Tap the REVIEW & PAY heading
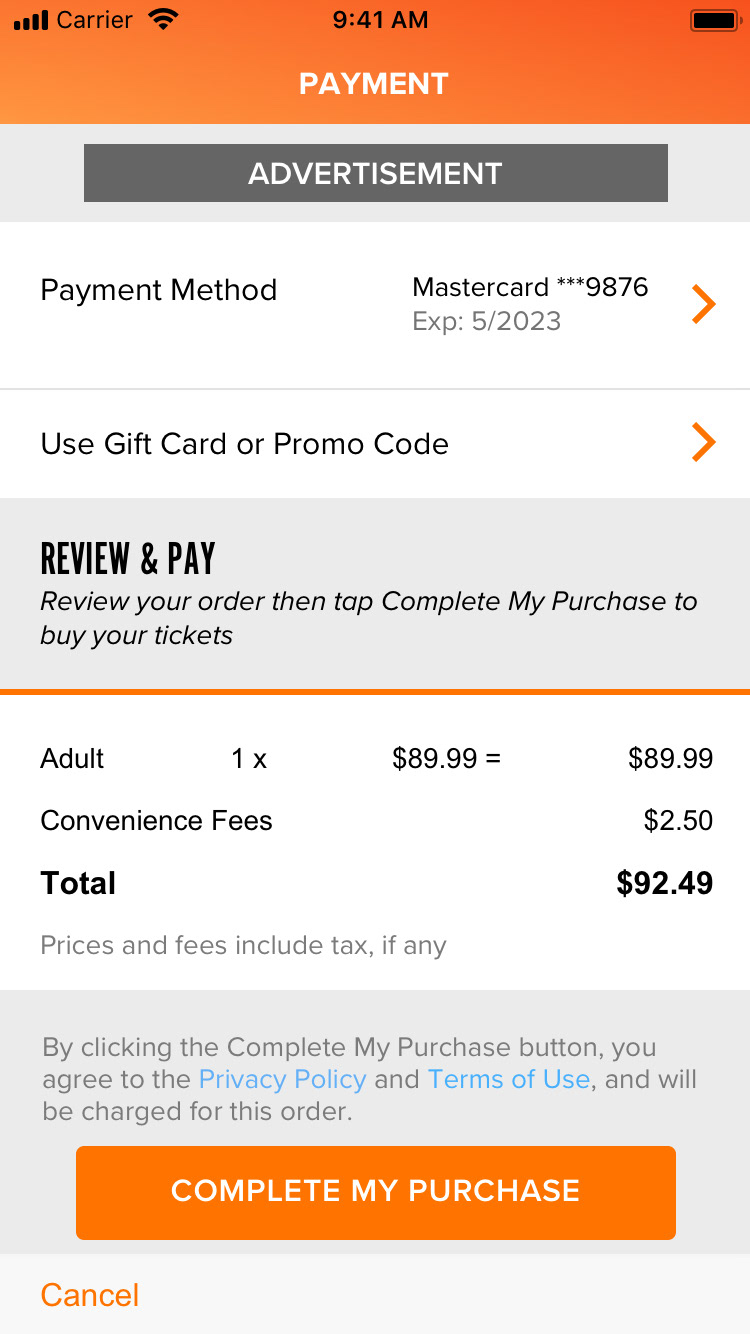 tap(127, 559)
